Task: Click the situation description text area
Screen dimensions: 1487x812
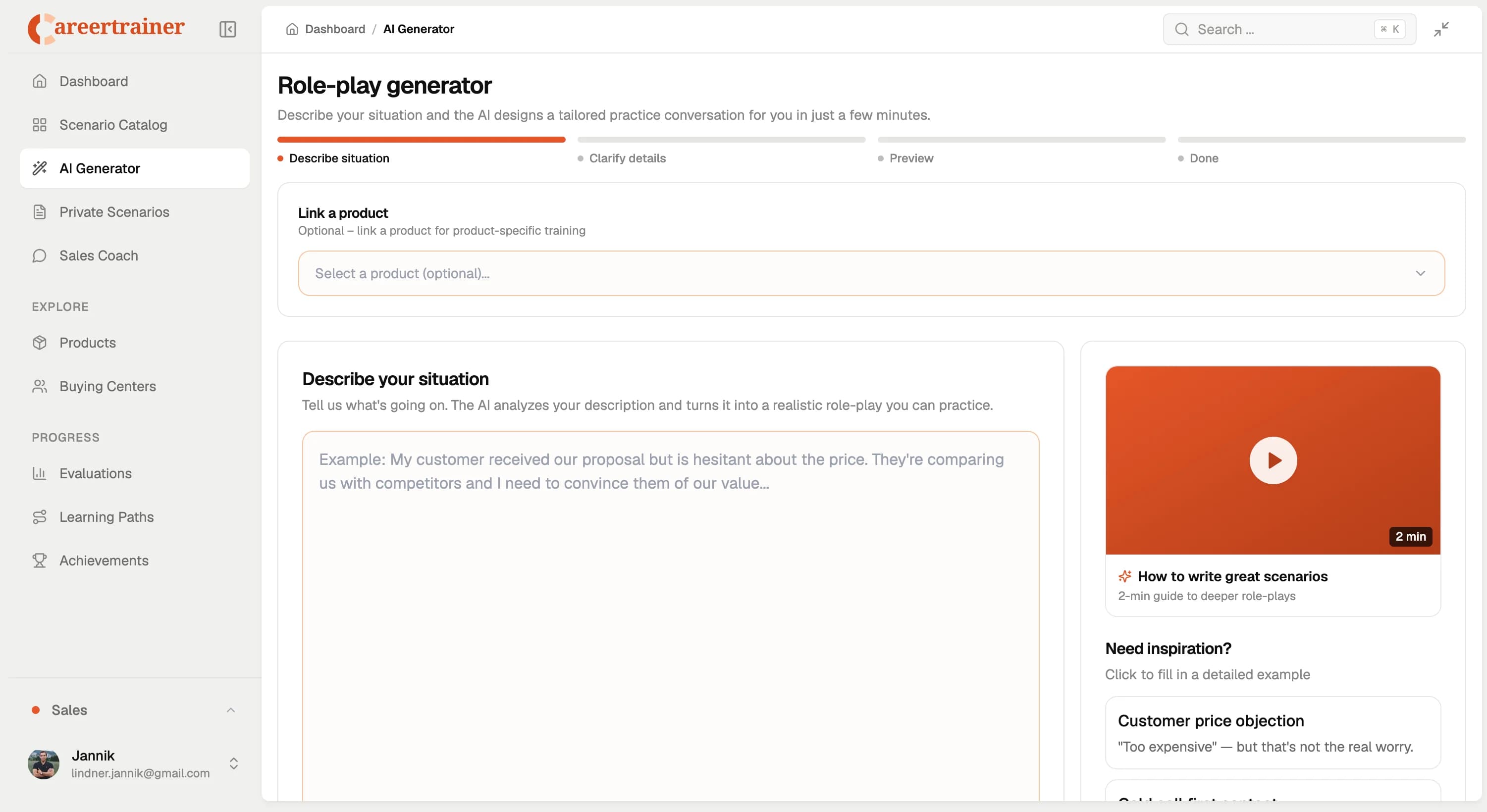Action: [671, 615]
